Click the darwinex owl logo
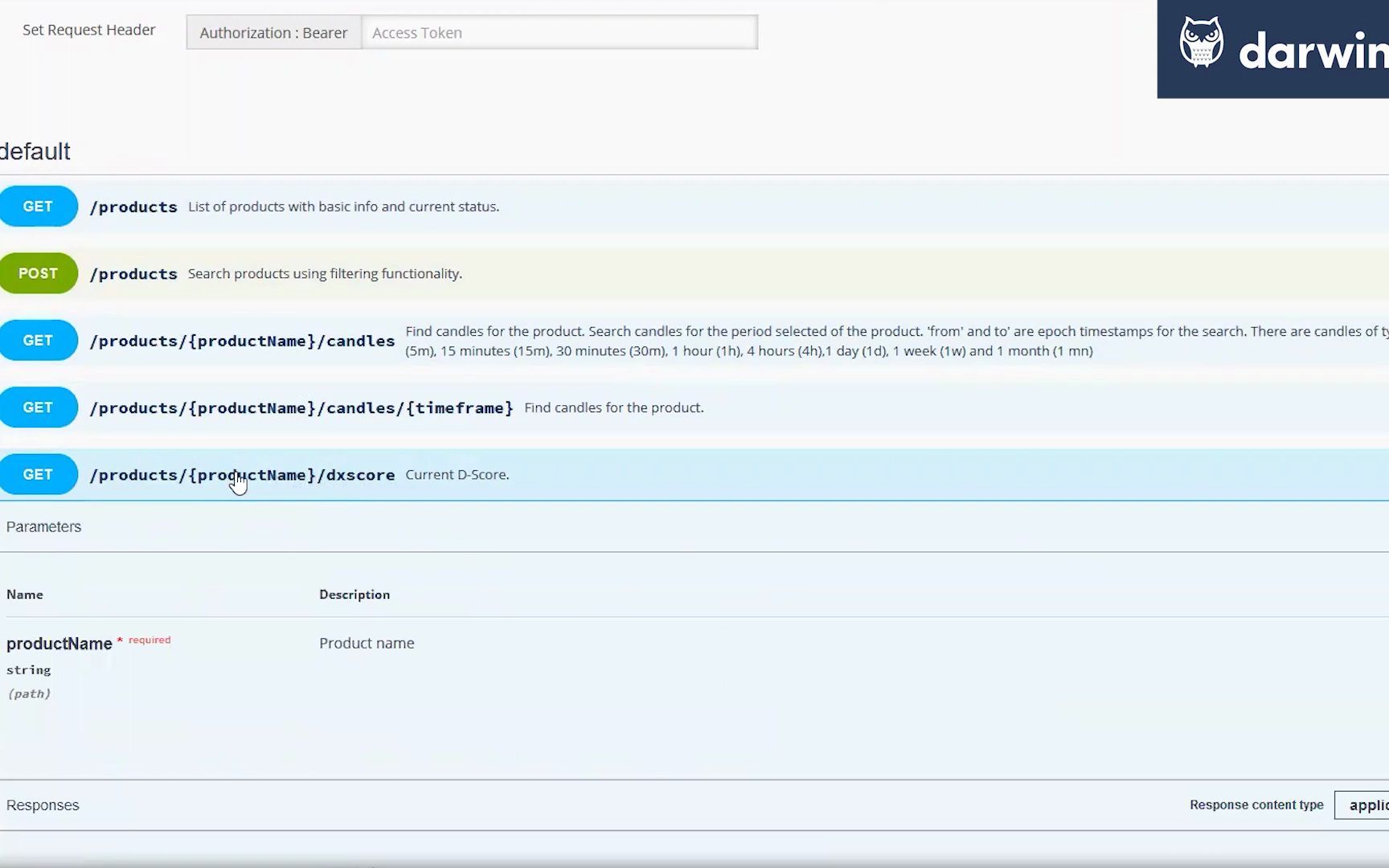1389x868 pixels. click(1200, 40)
